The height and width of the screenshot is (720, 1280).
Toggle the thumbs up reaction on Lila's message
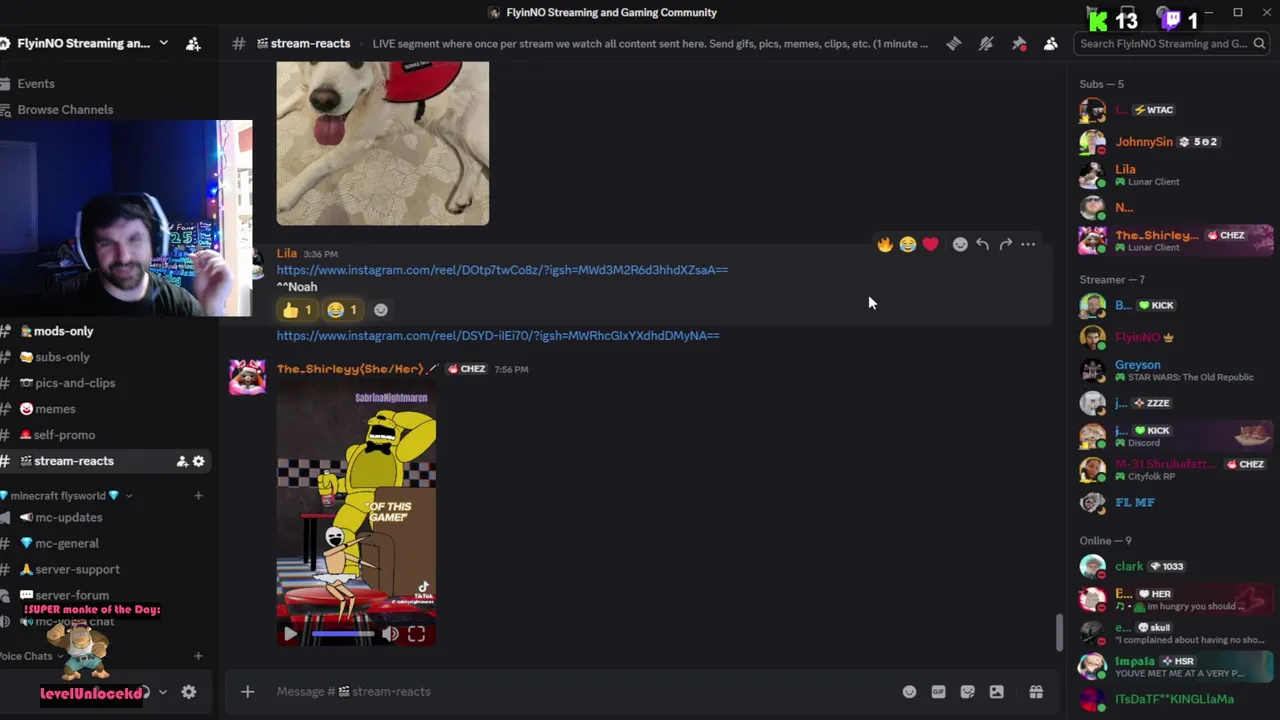(297, 310)
